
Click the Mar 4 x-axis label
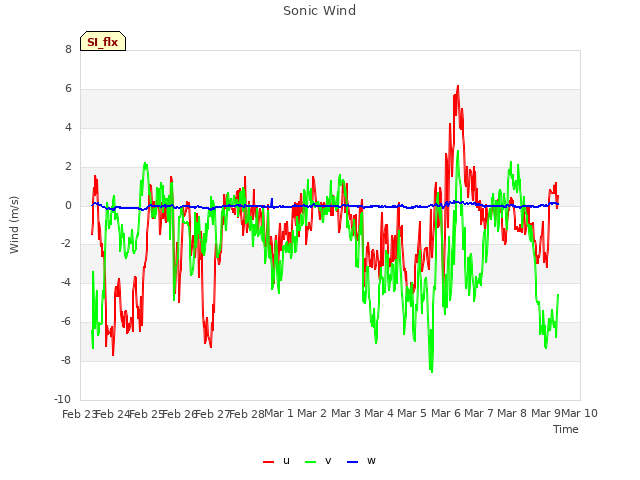pos(379,413)
